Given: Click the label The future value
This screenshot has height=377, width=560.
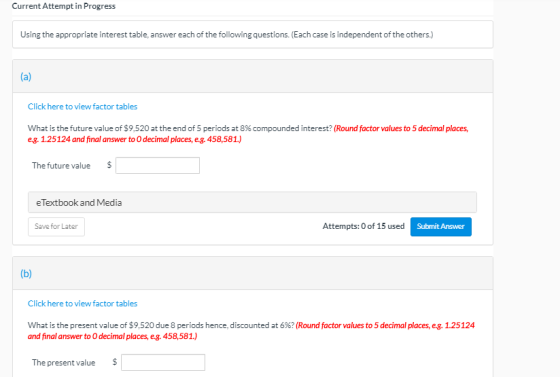Looking at the screenshot, I should coord(61,166).
